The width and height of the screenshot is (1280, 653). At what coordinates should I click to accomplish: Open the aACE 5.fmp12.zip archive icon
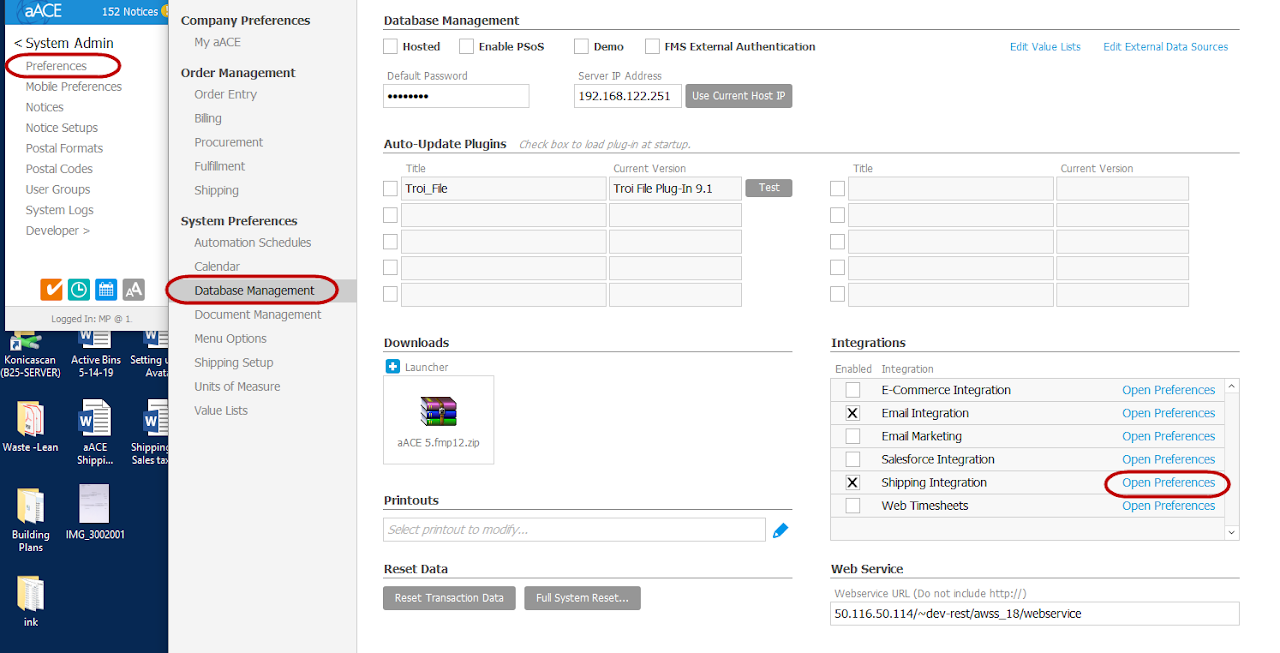click(438, 411)
